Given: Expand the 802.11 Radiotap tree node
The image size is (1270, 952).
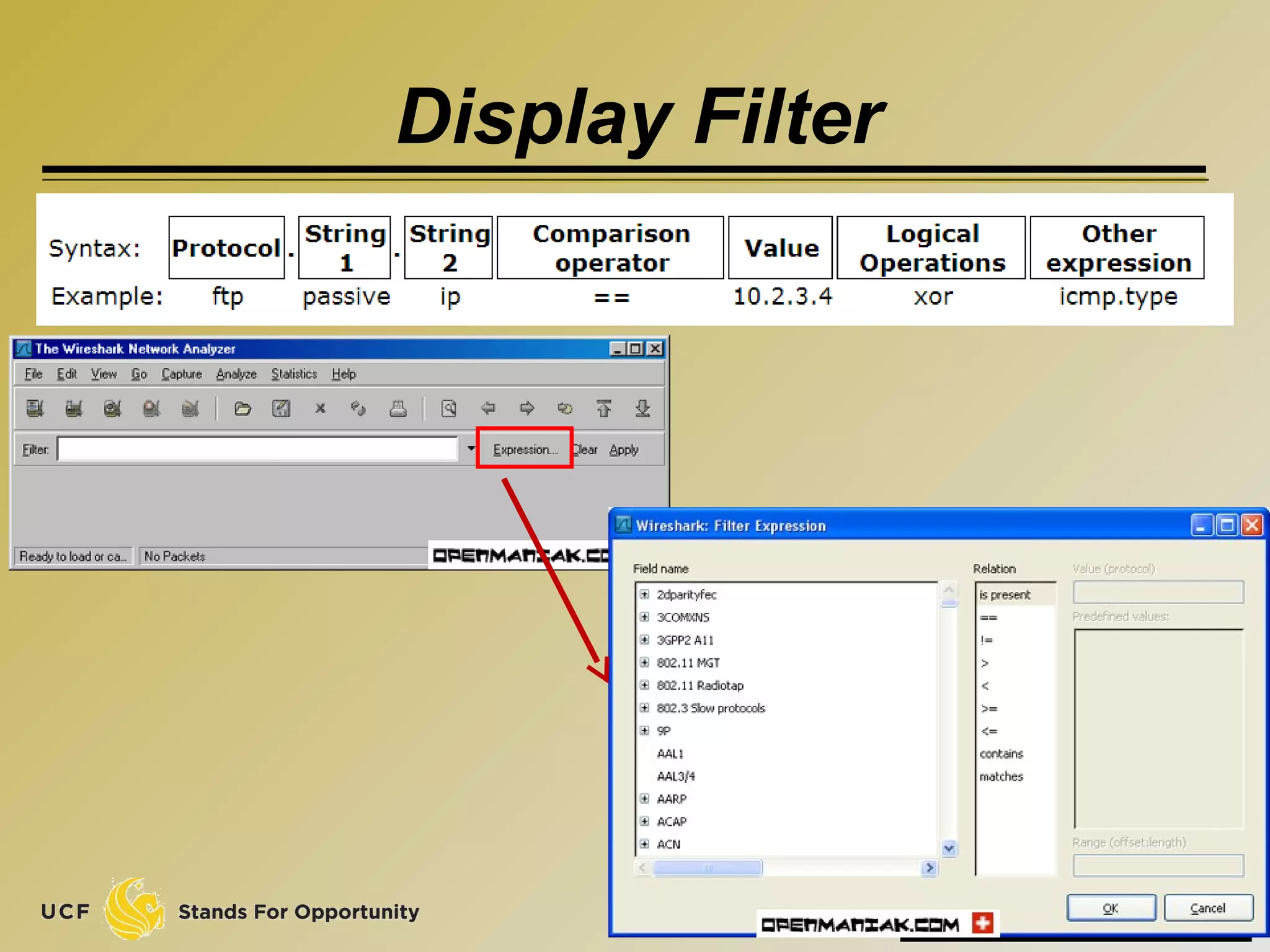Looking at the screenshot, I should click(645, 685).
